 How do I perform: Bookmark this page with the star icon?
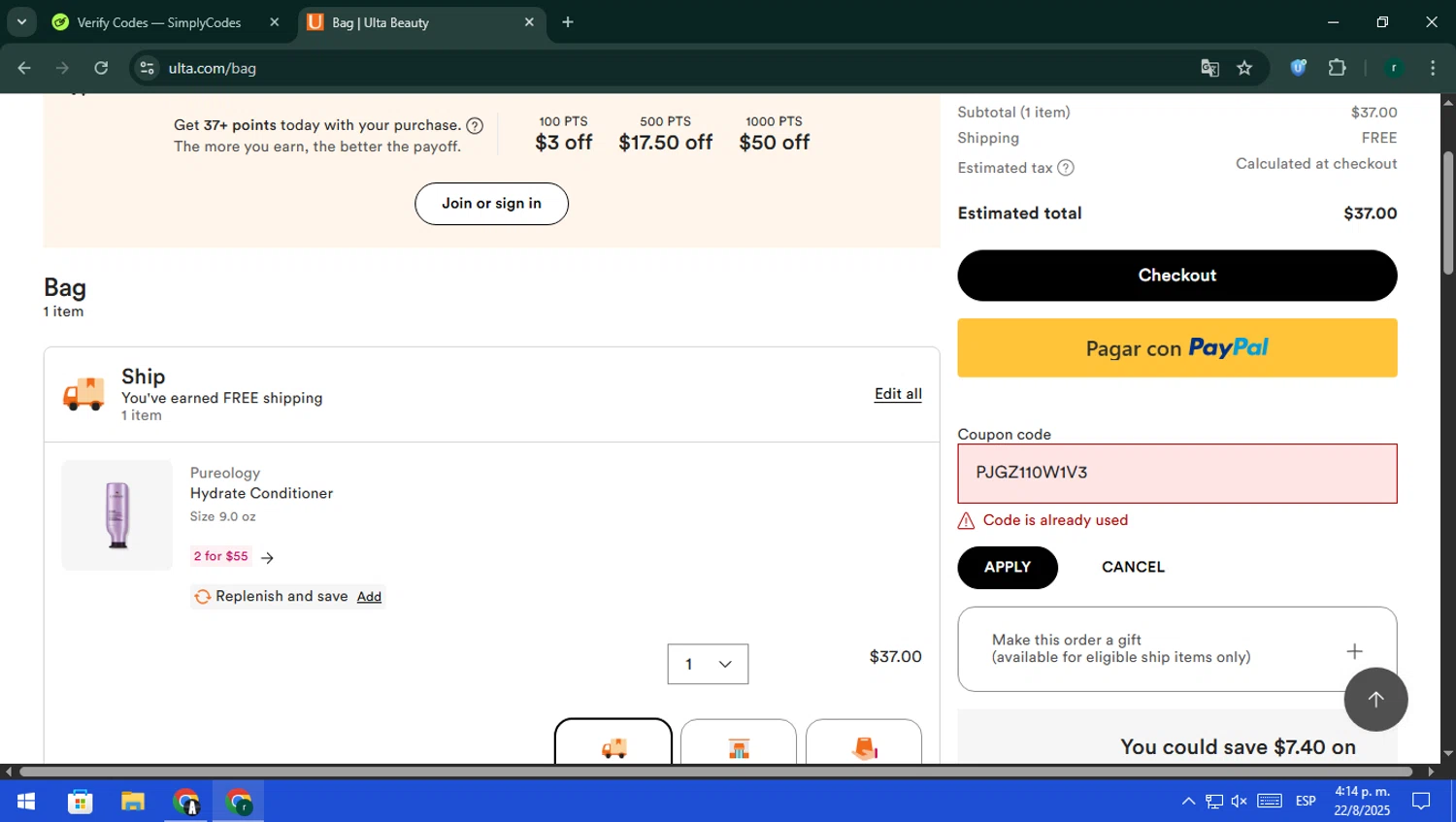1244,68
